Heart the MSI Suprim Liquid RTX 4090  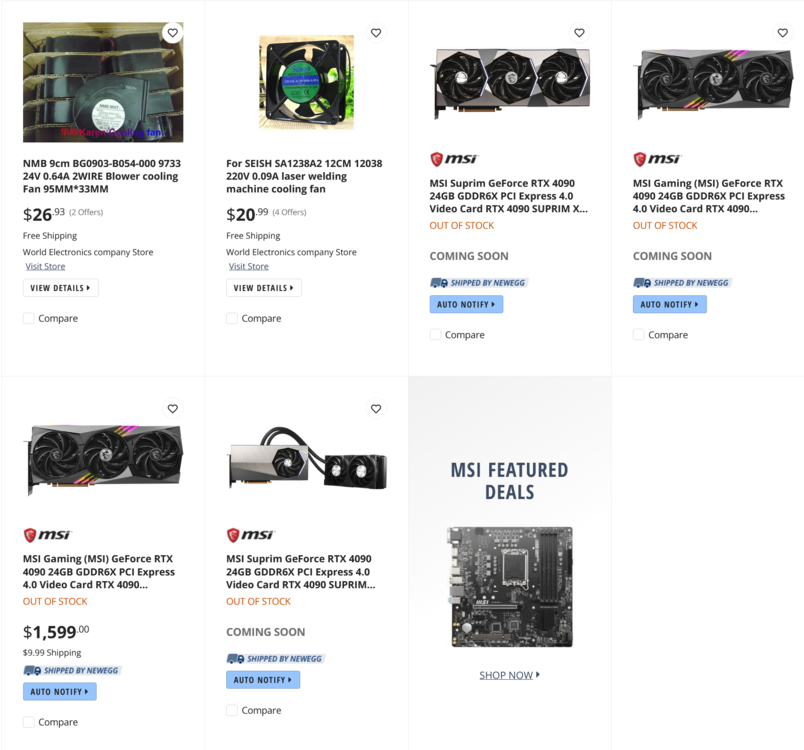point(376,409)
